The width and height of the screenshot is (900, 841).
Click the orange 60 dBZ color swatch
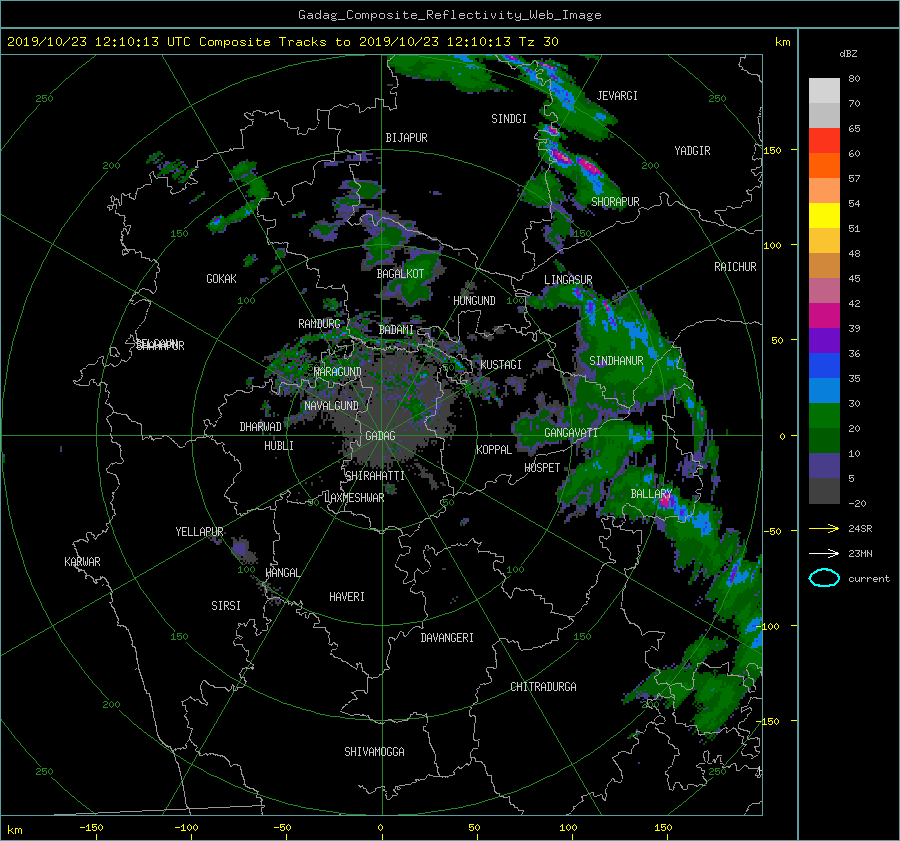pos(824,165)
